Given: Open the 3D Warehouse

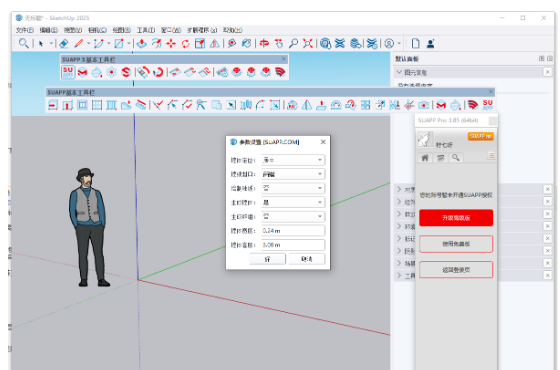Looking at the screenshot, I should click(325, 44).
